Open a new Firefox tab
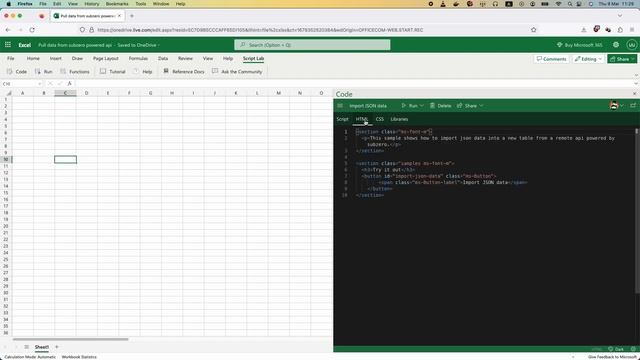640x360 pixels. (x=132, y=16)
